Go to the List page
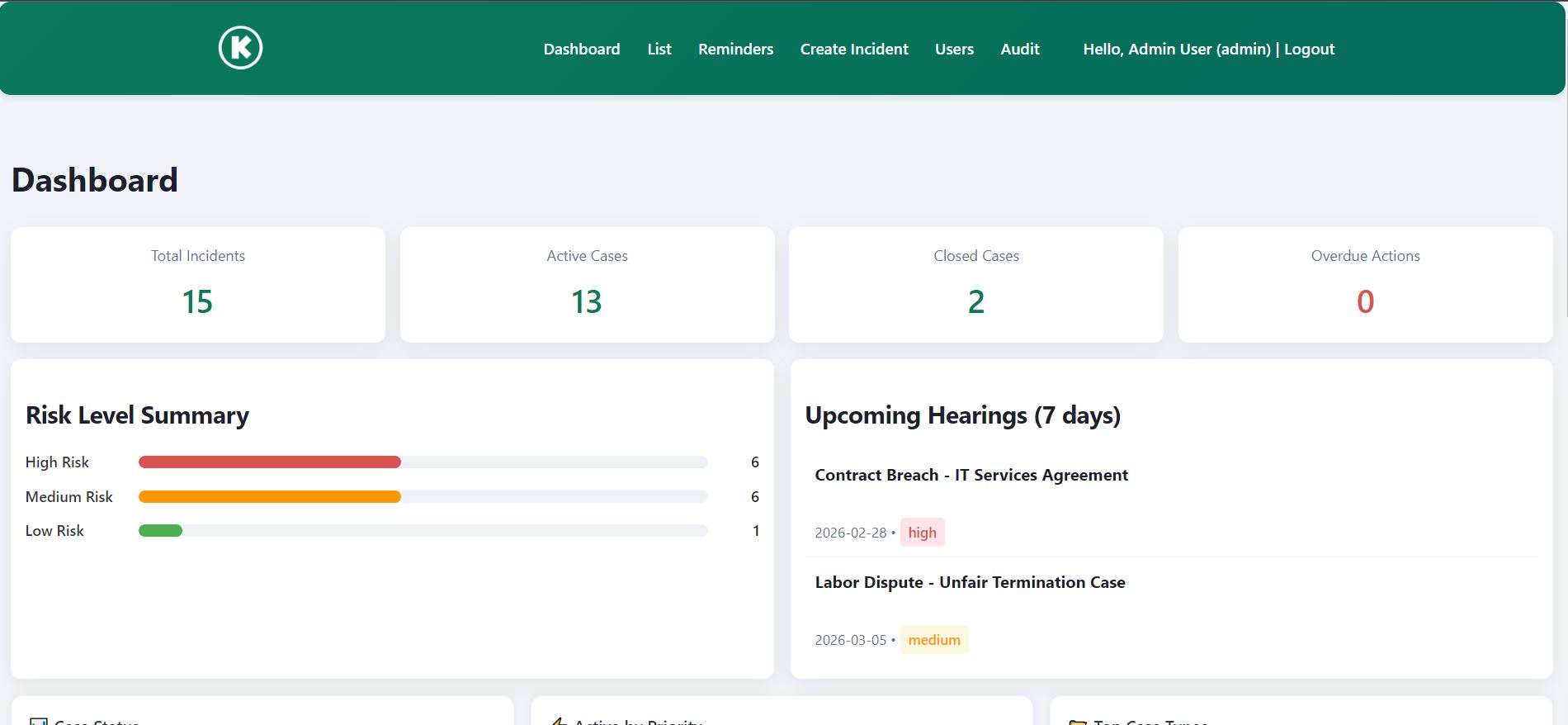 [x=659, y=50]
